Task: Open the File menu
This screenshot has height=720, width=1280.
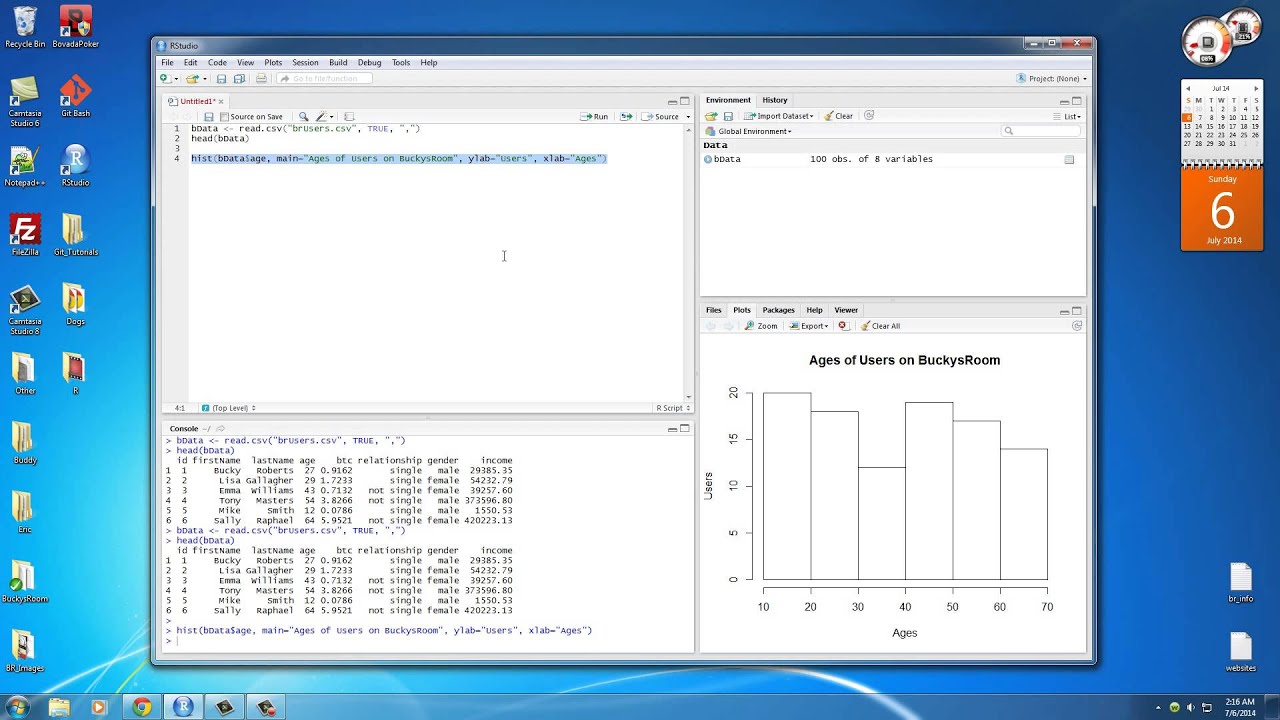Action: (x=168, y=62)
